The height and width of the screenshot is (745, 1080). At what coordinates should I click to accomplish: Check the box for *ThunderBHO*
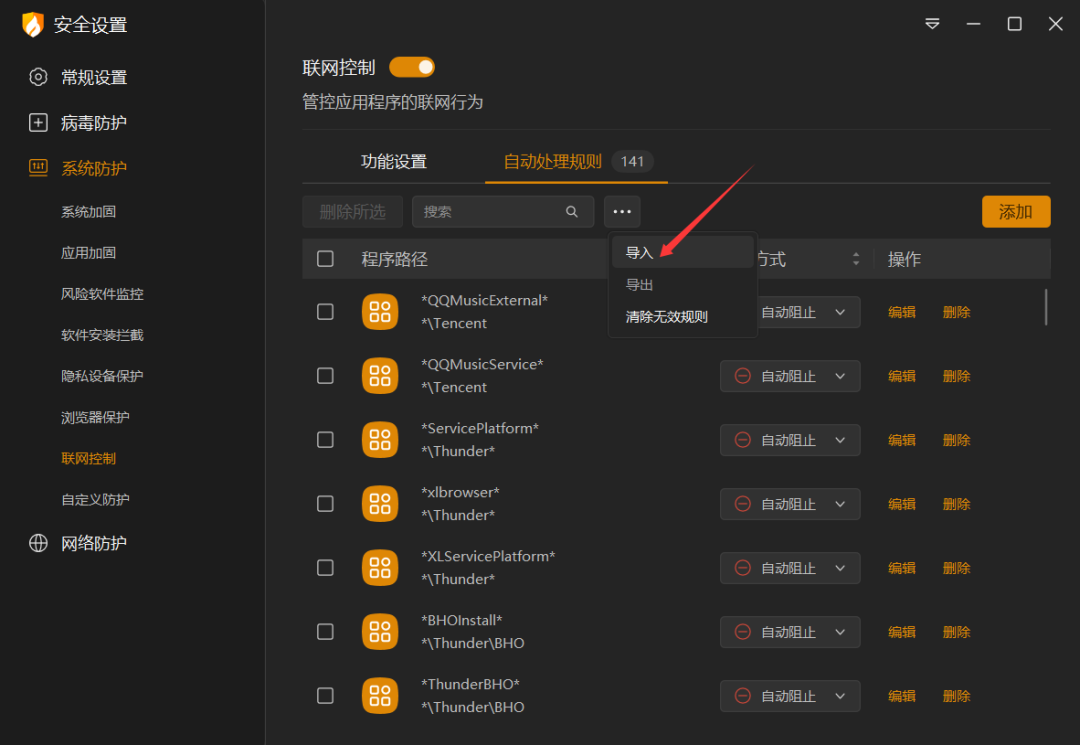click(325, 696)
